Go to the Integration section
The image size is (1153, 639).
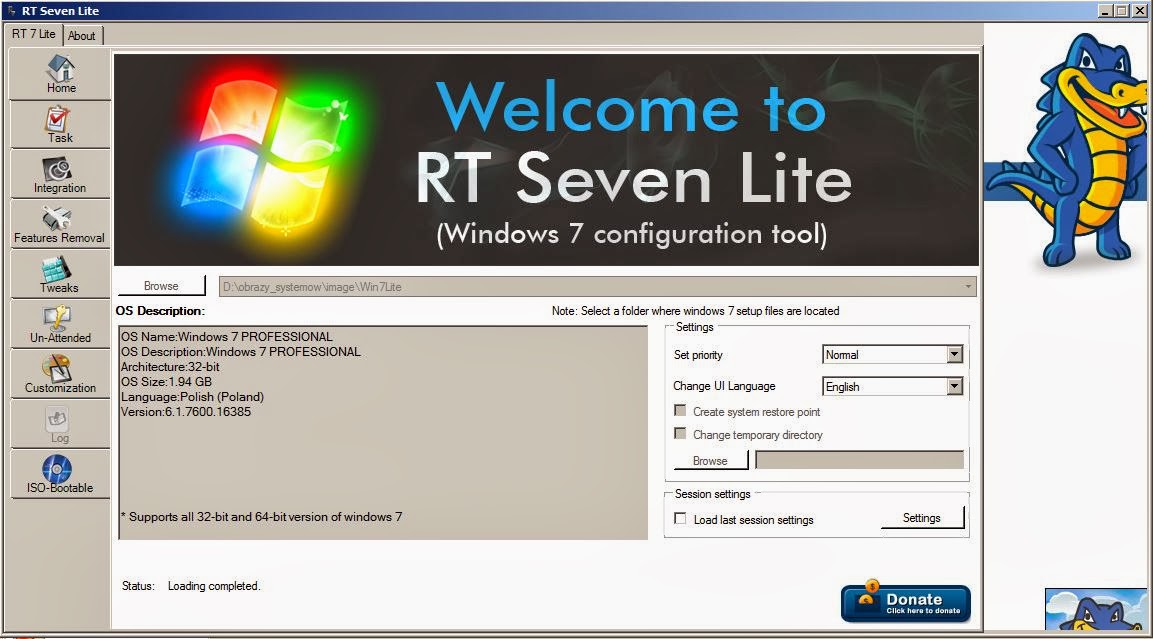(60, 174)
